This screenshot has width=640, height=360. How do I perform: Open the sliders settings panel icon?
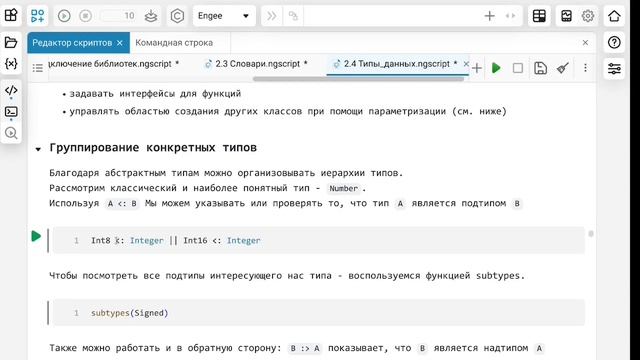coord(614,69)
